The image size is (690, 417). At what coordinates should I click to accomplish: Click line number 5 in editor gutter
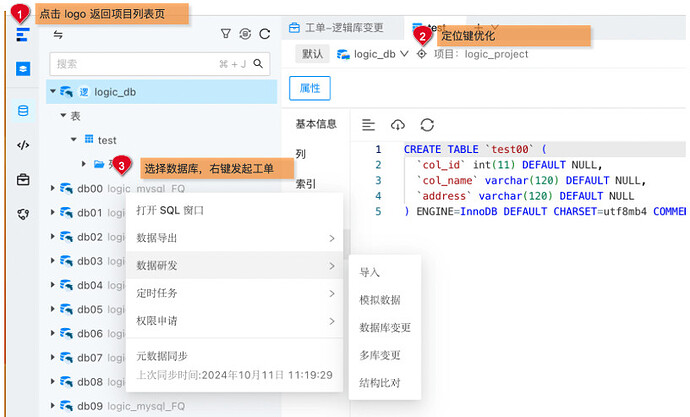point(378,212)
